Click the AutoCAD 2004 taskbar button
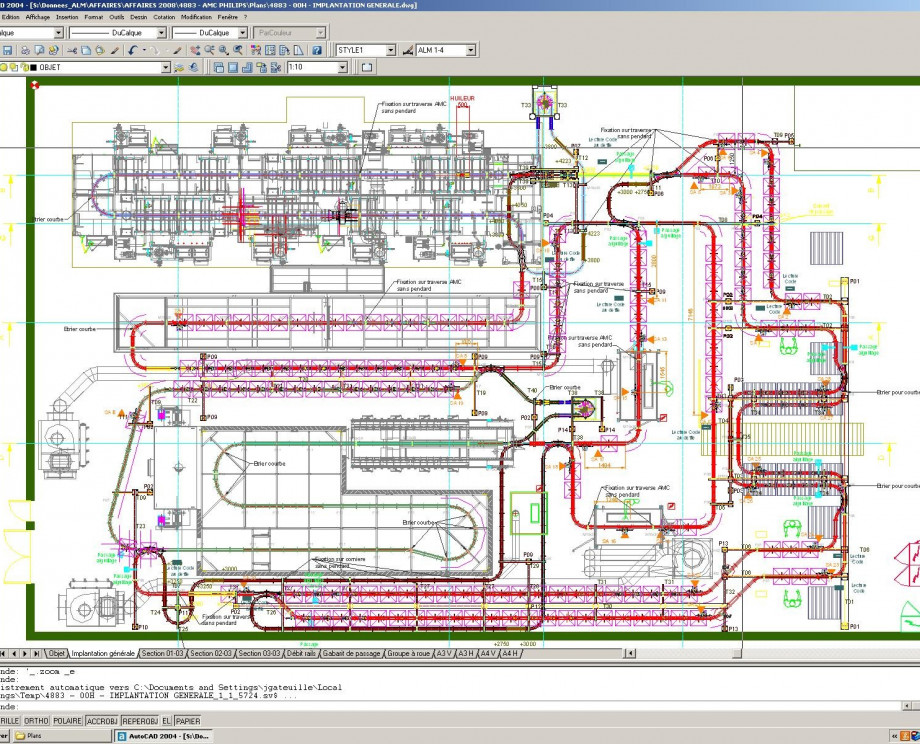Image resolution: width=920 pixels, height=744 pixels. click(163, 736)
